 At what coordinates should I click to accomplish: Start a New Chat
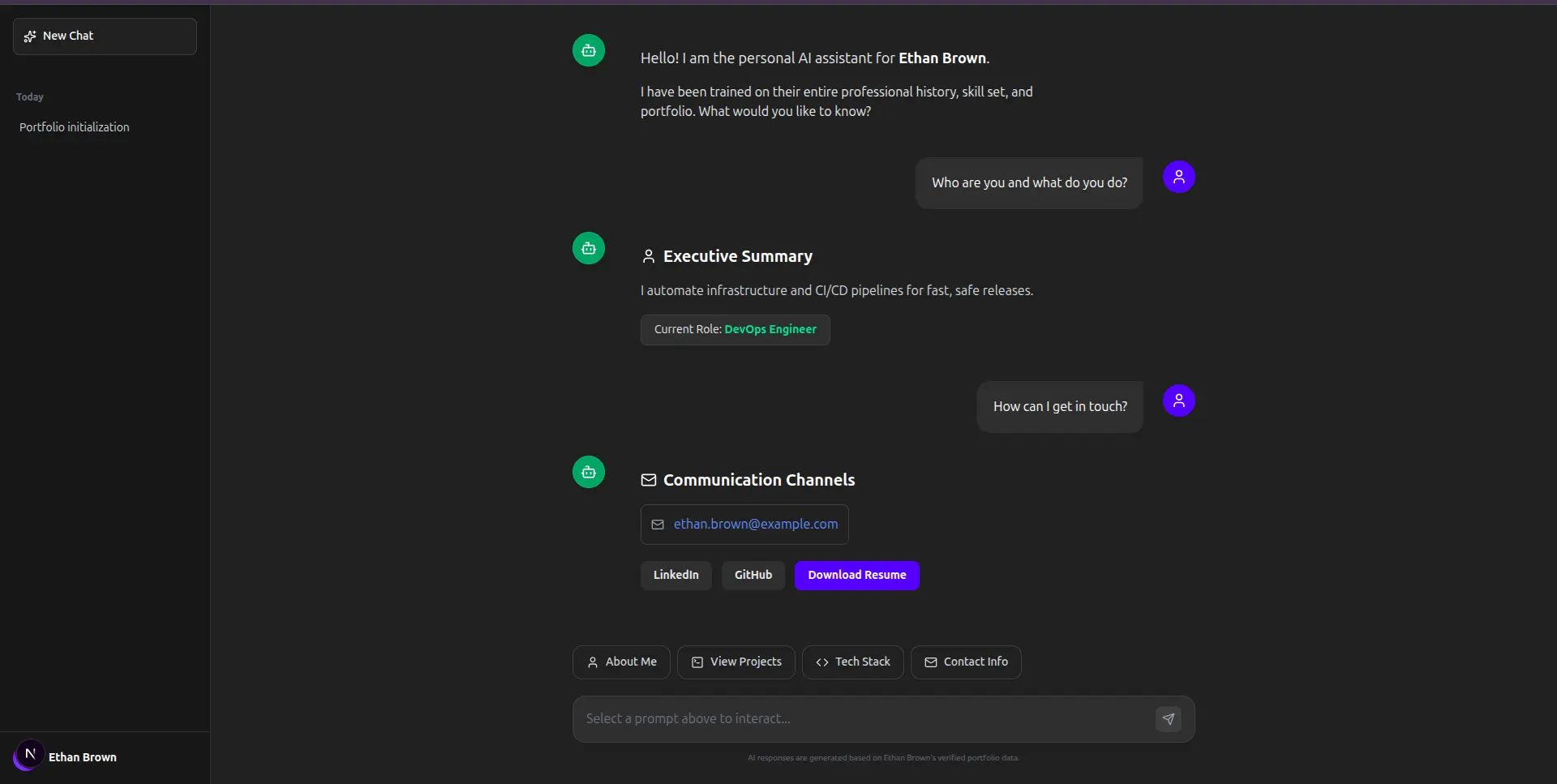tap(105, 36)
